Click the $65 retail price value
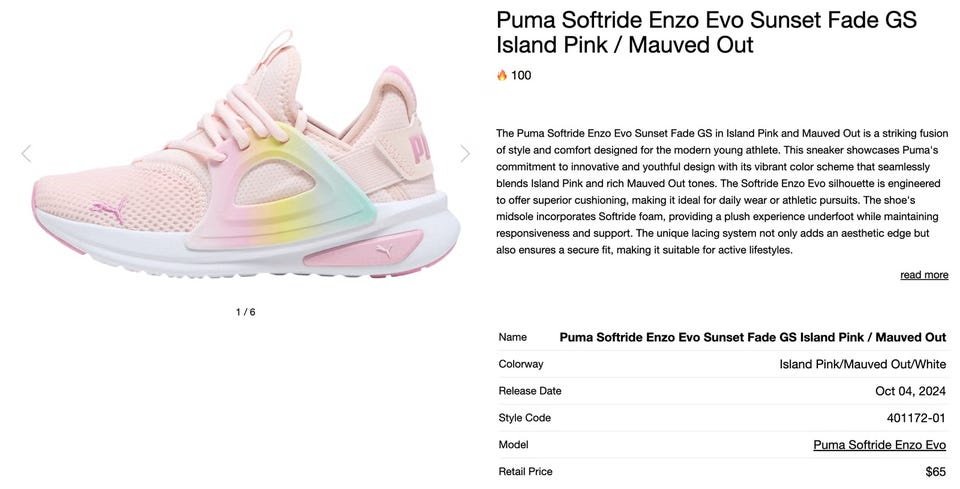Screen dimensions: 960x489 936,472
